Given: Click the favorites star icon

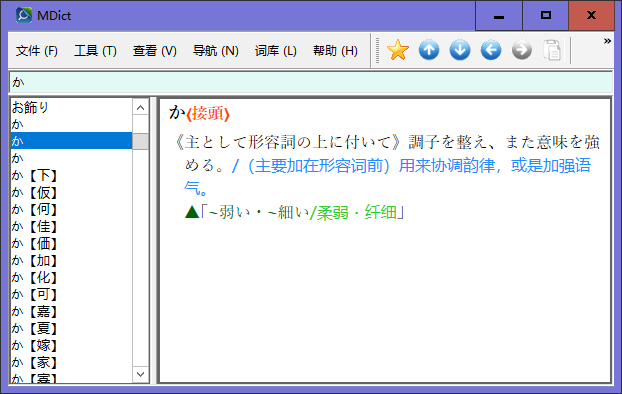Looking at the screenshot, I should pos(397,50).
